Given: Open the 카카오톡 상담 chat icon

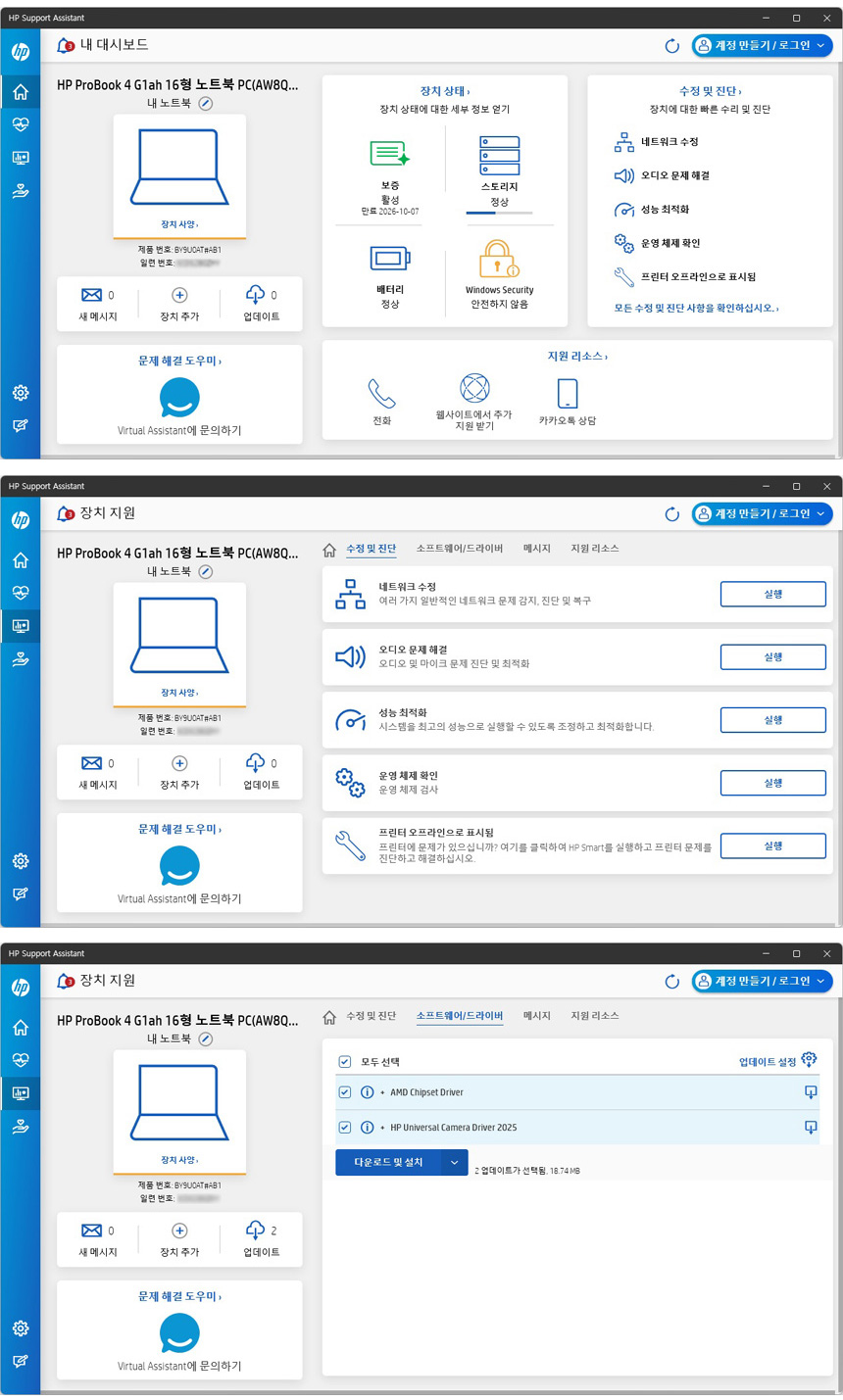Looking at the screenshot, I should (567, 394).
